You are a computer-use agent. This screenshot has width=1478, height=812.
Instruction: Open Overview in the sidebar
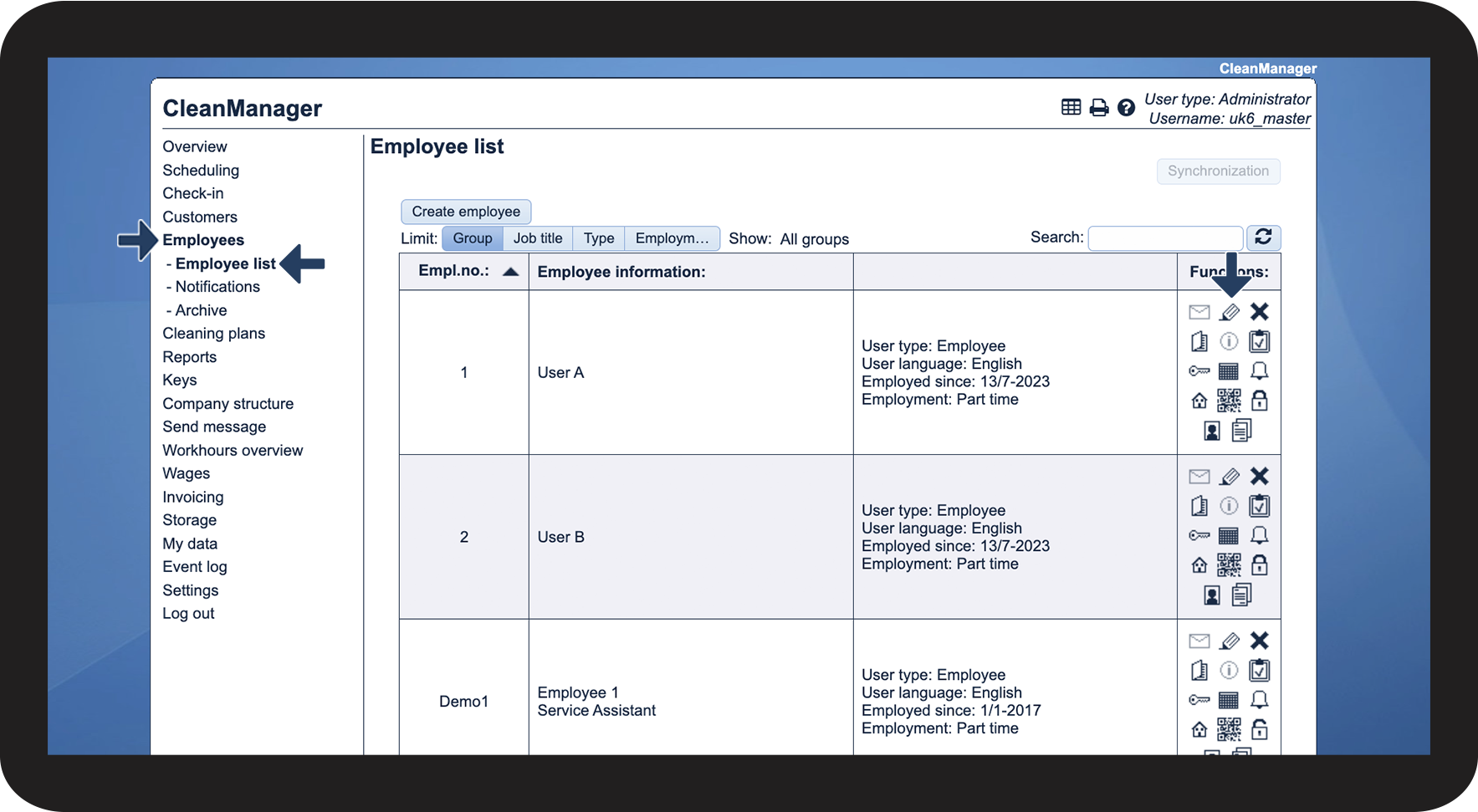[x=195, y=146]
